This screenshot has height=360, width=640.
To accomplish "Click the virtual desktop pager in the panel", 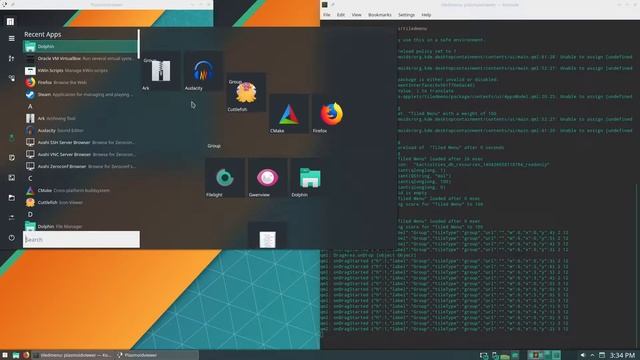I will [x=544, y=355].
